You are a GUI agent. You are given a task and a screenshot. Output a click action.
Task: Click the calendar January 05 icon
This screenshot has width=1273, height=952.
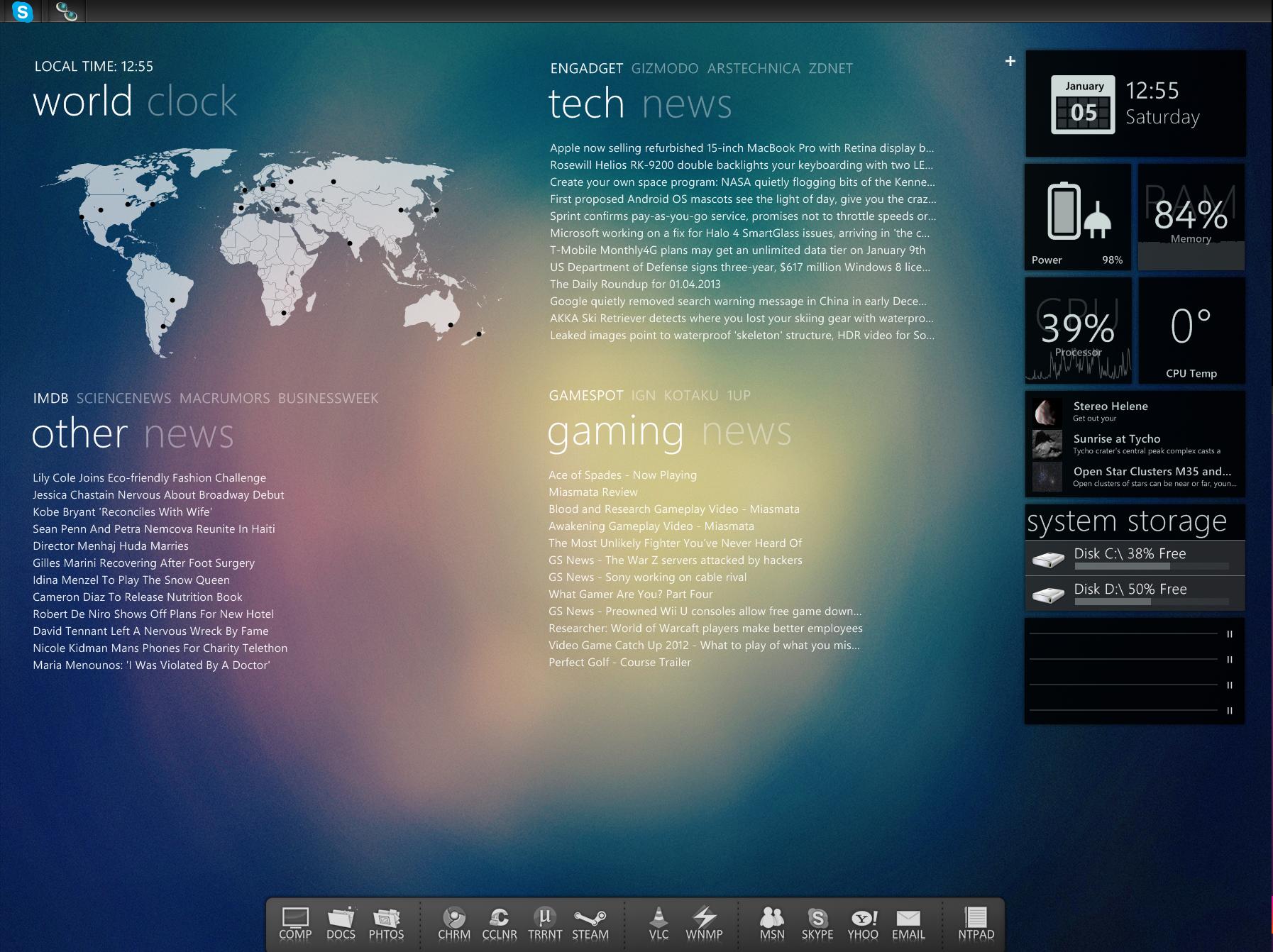(x=1083, y=104)
